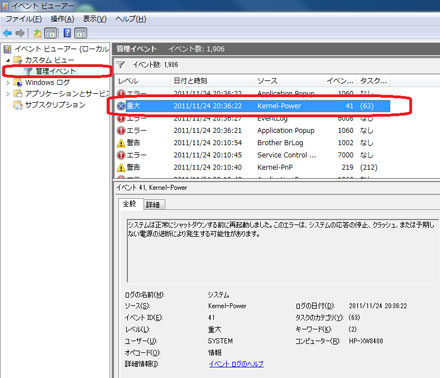Select the Kernel-PnP event 219 row
440x378 pixels.
[253, 167]
